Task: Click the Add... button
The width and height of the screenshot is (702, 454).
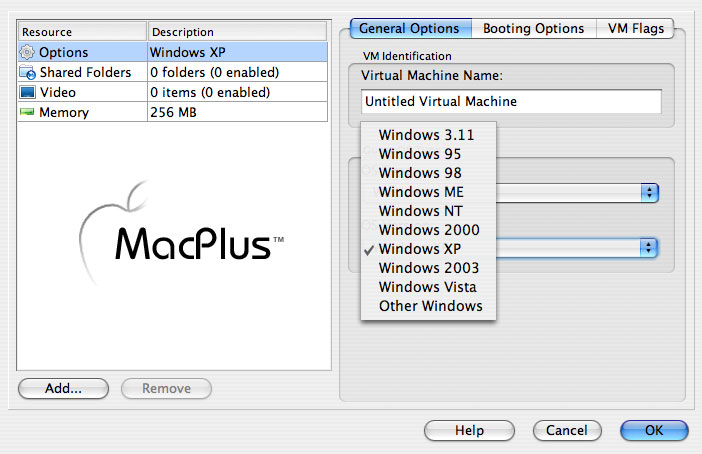Action: [x=64, y=388]
